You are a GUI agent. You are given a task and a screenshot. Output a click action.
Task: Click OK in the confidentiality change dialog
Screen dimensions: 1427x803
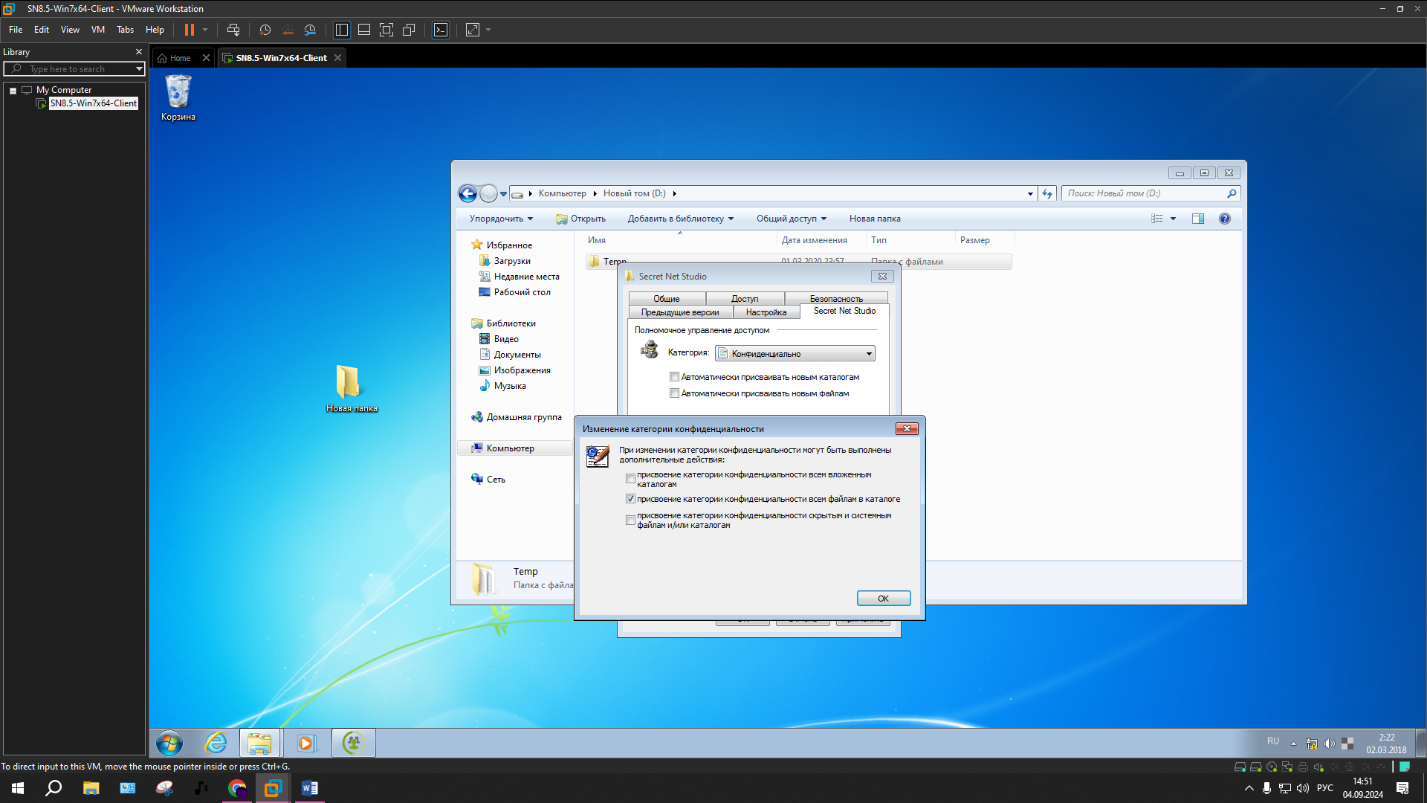[x=883, y=598]
